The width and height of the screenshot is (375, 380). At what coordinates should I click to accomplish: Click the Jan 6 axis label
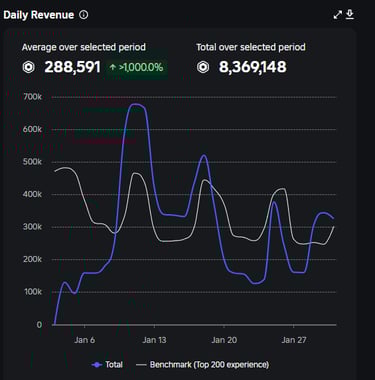tap(85, 340)
